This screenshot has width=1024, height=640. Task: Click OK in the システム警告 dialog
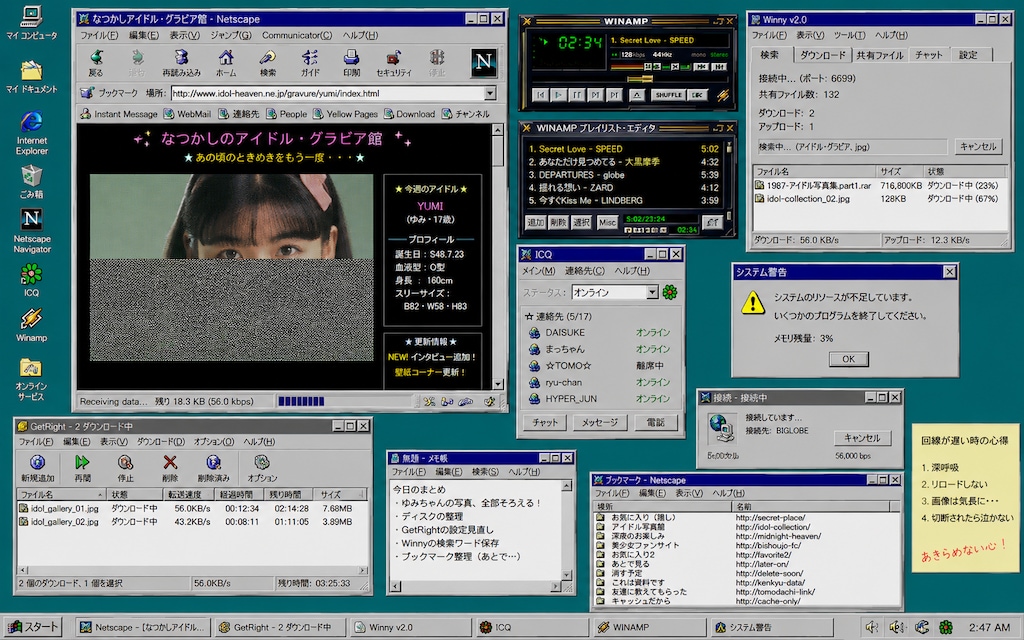coord(848,359)
